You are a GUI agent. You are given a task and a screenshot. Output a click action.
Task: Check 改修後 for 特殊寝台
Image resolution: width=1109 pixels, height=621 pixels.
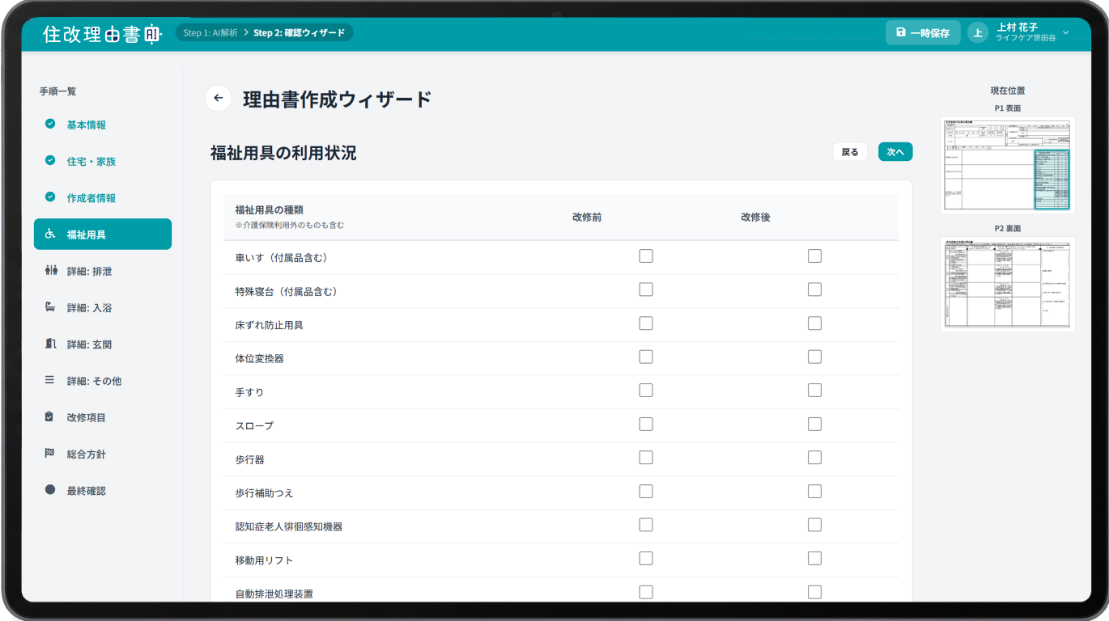click(814, 289)
